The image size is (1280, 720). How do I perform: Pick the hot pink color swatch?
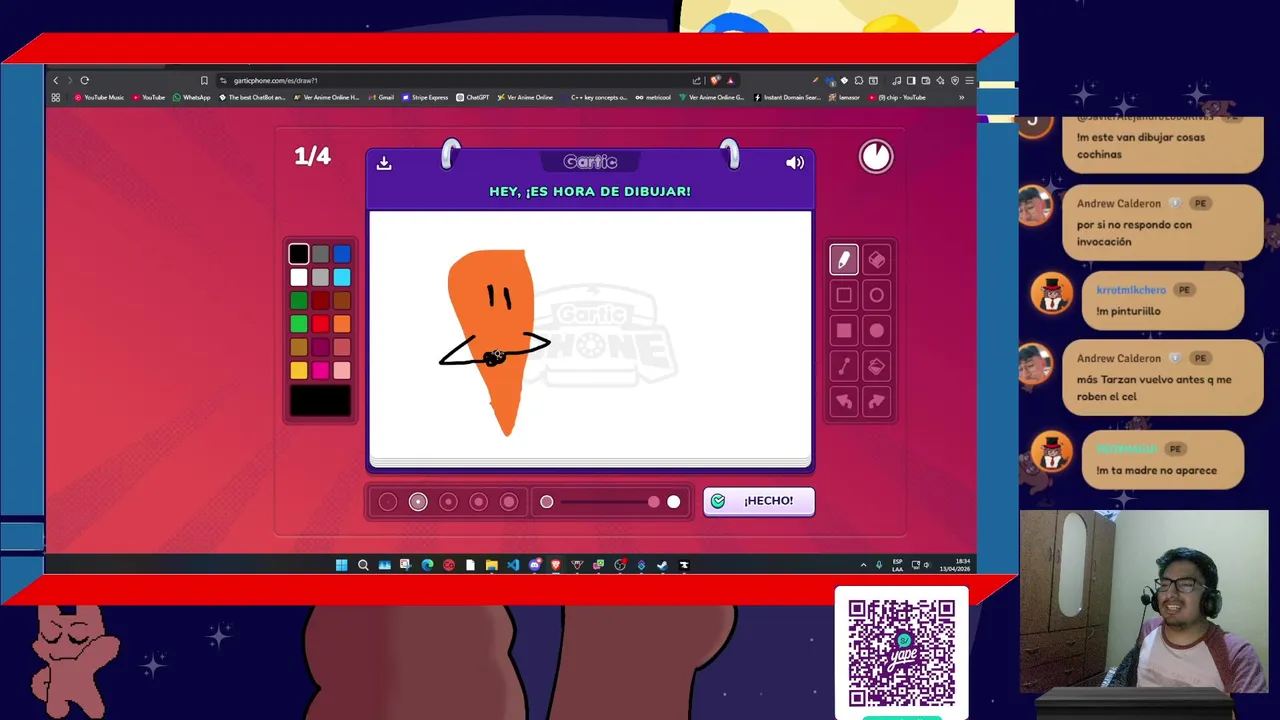(320, 370)
